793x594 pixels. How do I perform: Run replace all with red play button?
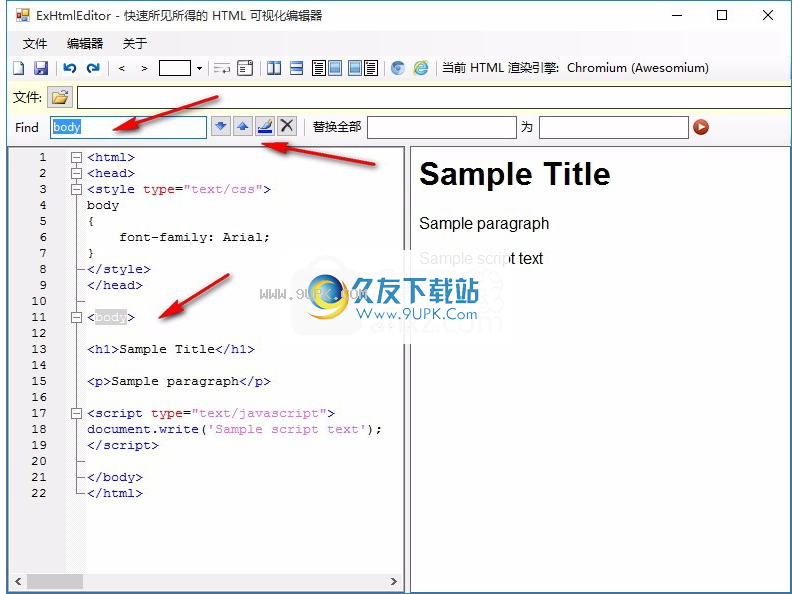[x=701, y=127]
